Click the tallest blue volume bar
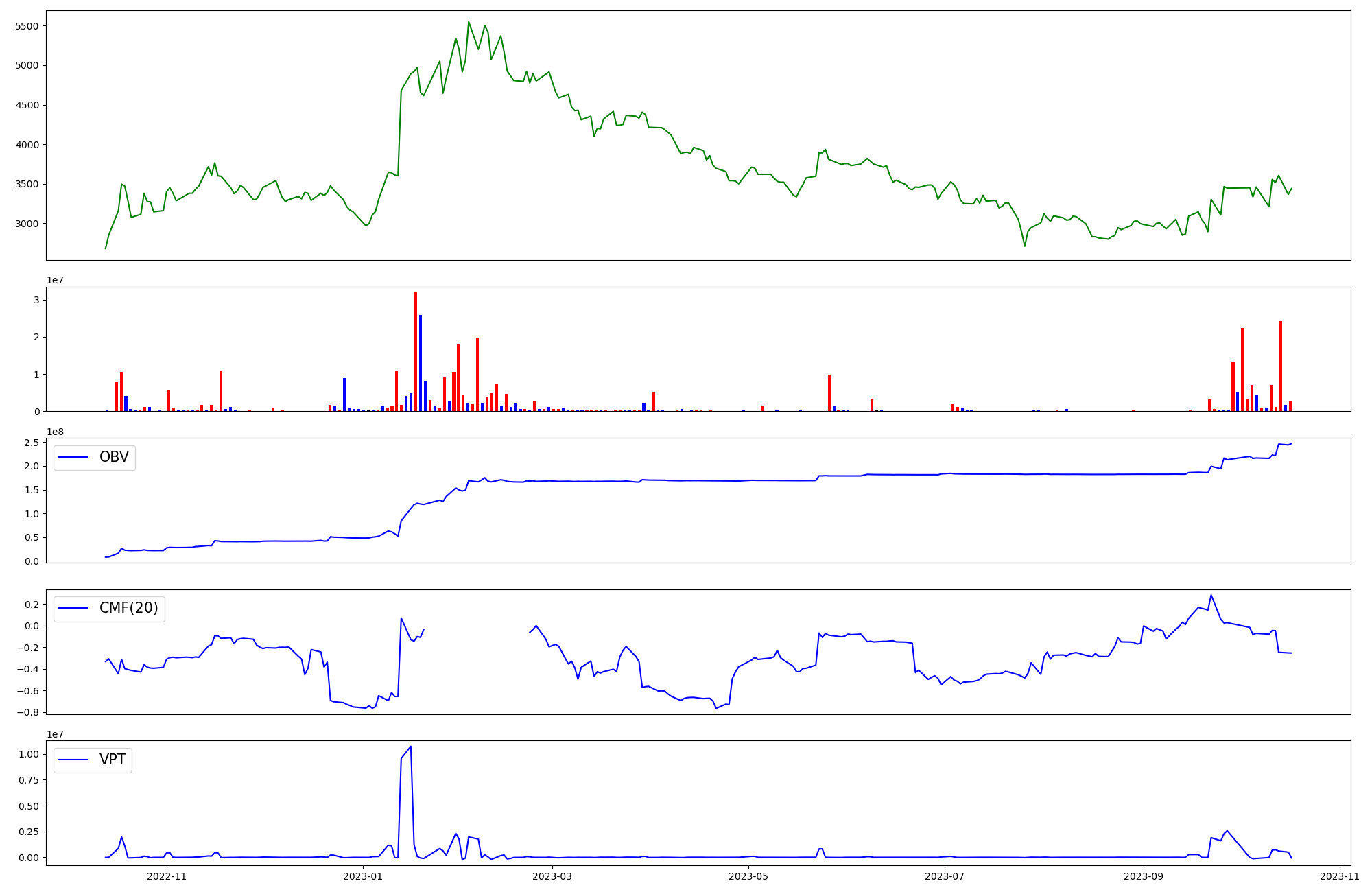 [x=421, y=362]
